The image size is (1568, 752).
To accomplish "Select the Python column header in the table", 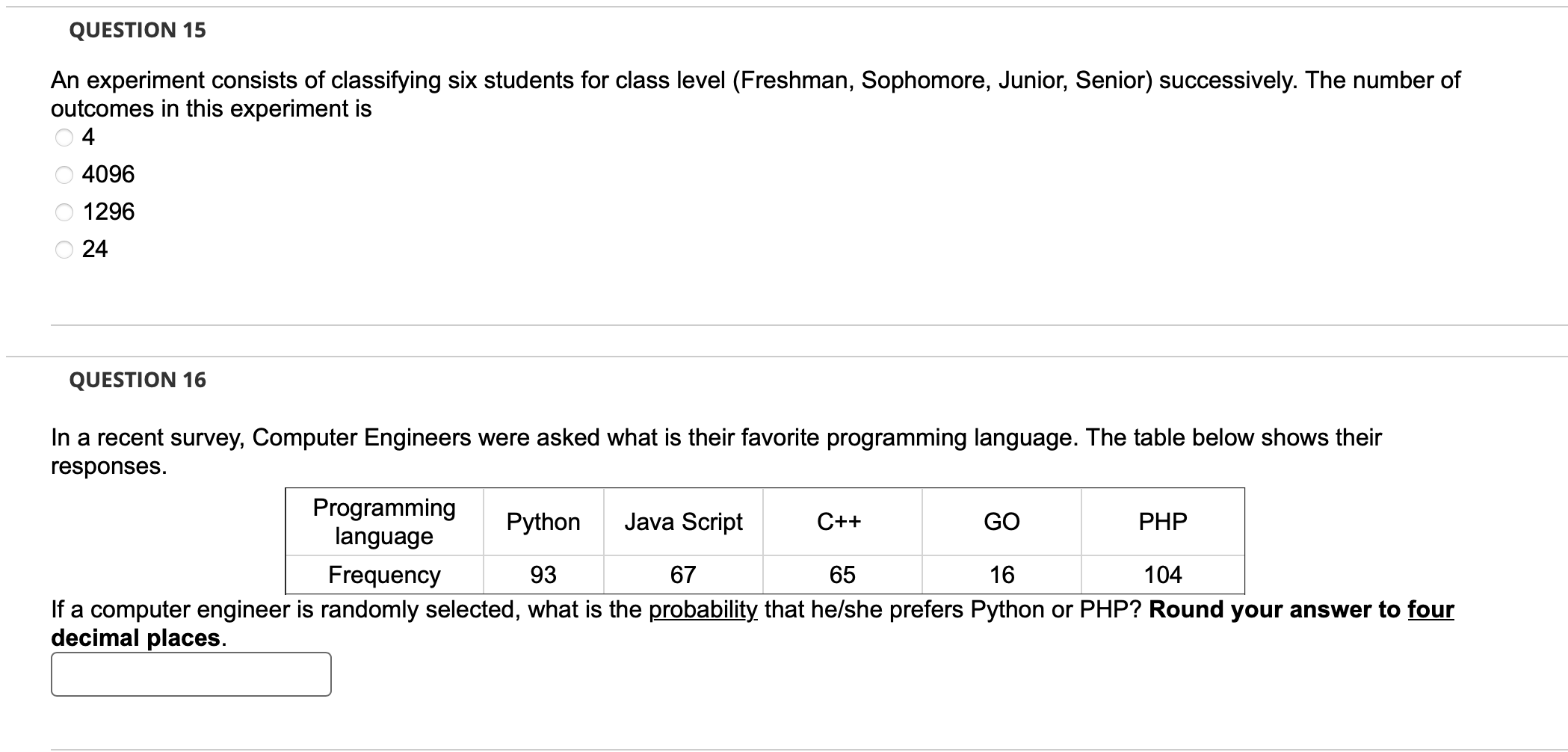I will point(543,522).
